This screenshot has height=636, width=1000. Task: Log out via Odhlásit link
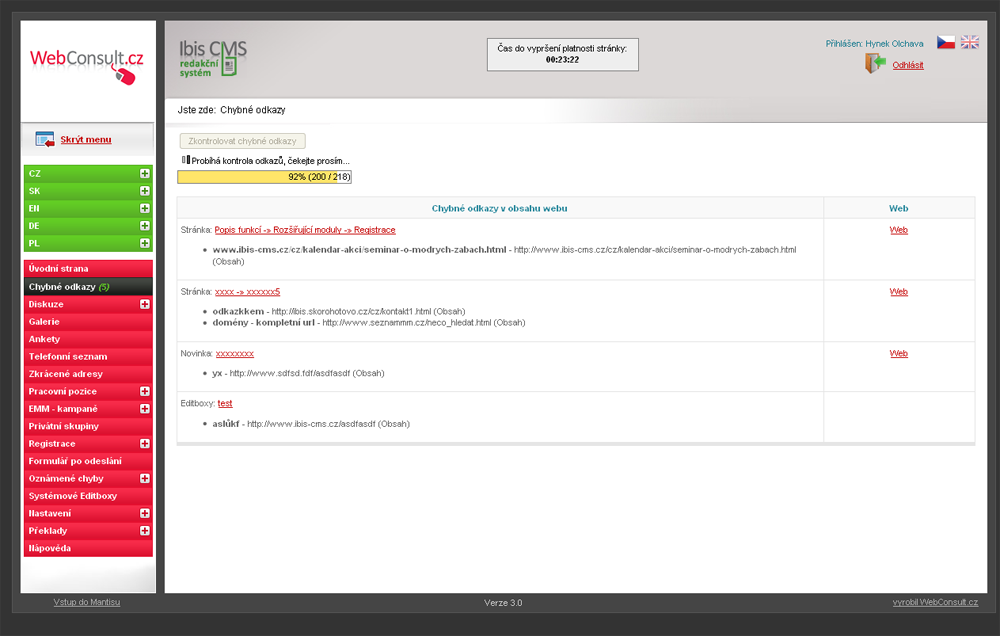[908, 65]
